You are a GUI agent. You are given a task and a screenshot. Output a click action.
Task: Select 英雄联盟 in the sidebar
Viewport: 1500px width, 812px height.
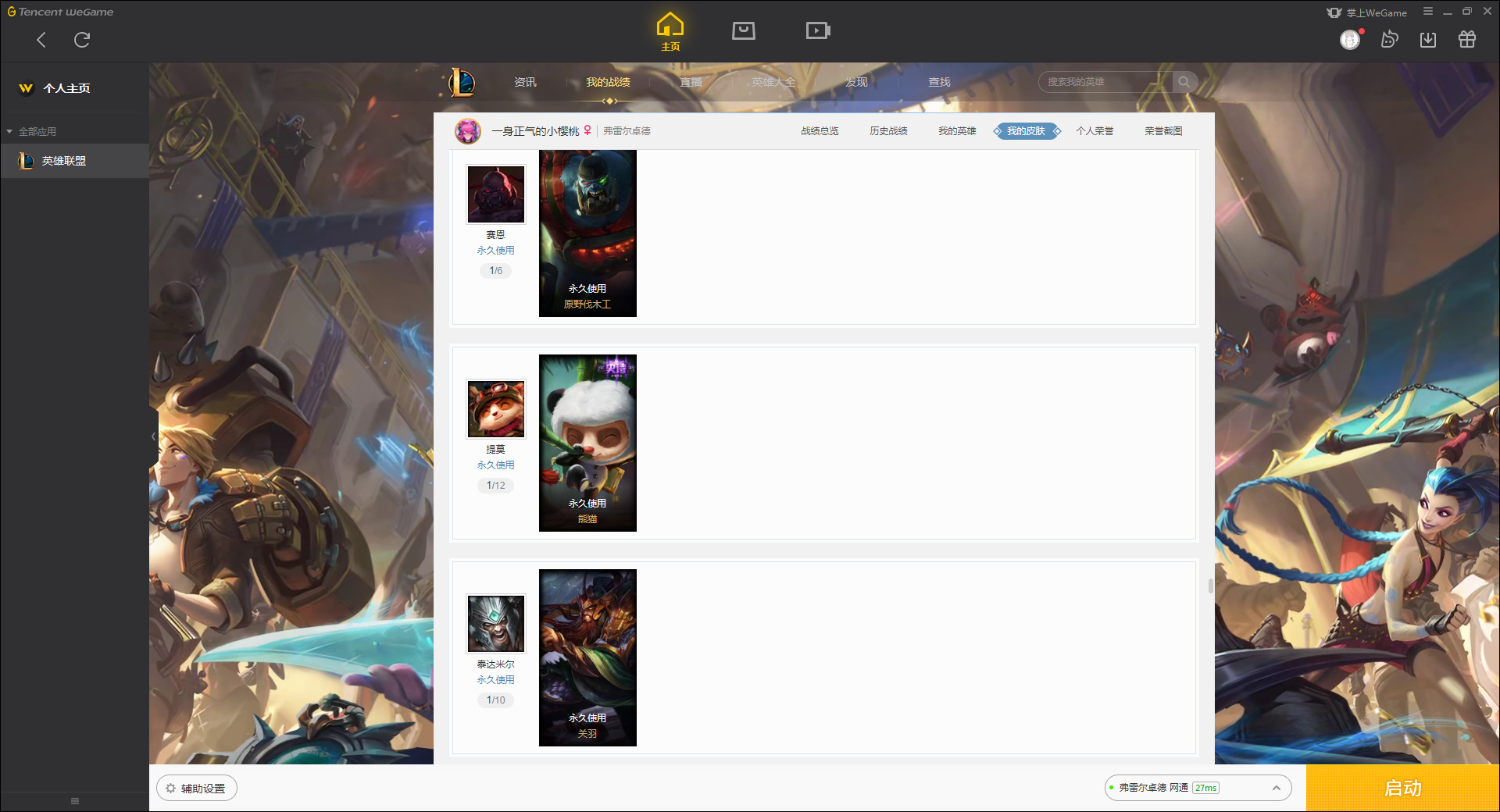pyautogui.click(x=74, y=161)
